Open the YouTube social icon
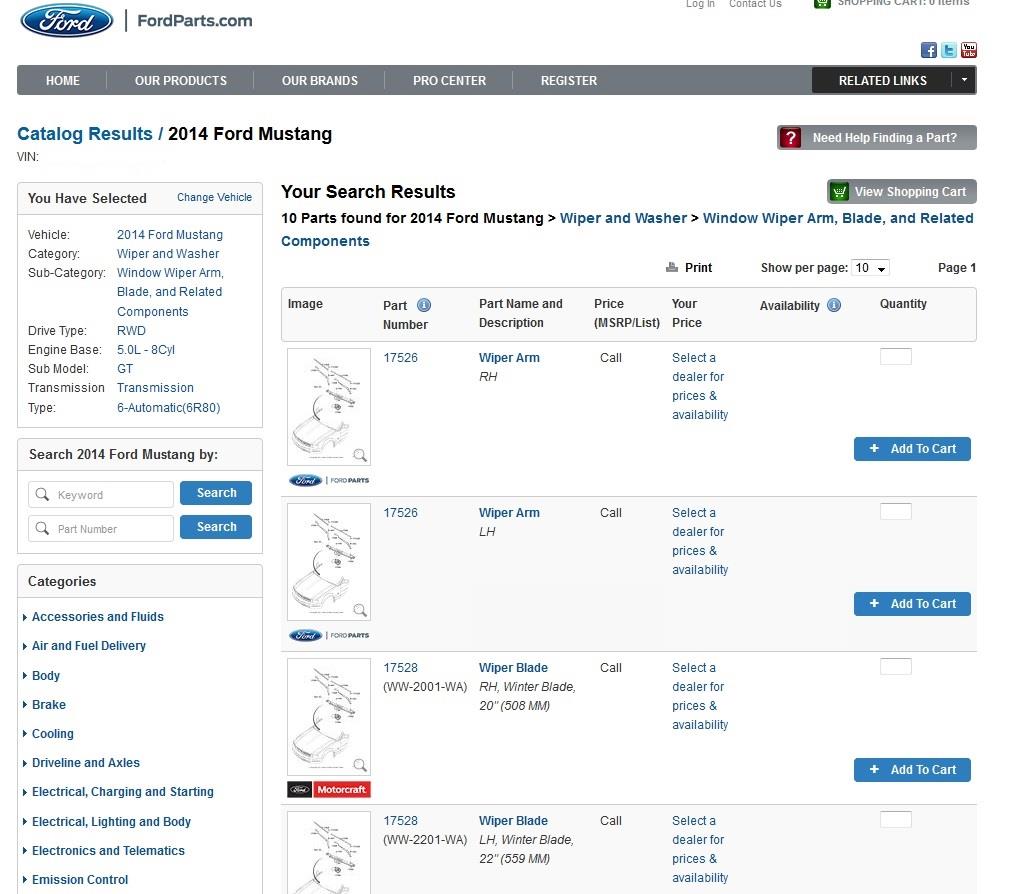The width and height of the screenshot is (1033, 894). tap(968, 50)
